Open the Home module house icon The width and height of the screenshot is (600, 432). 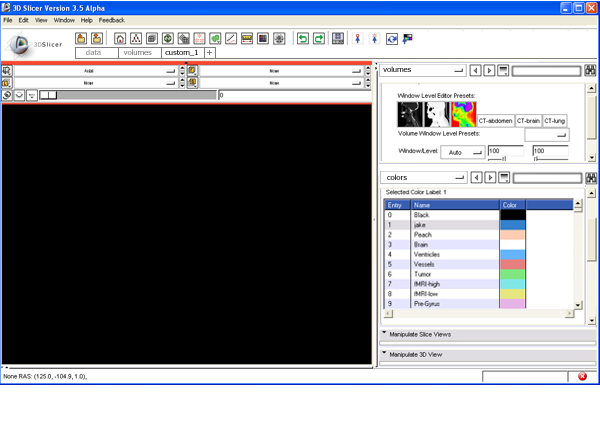(x=120, y=38)
